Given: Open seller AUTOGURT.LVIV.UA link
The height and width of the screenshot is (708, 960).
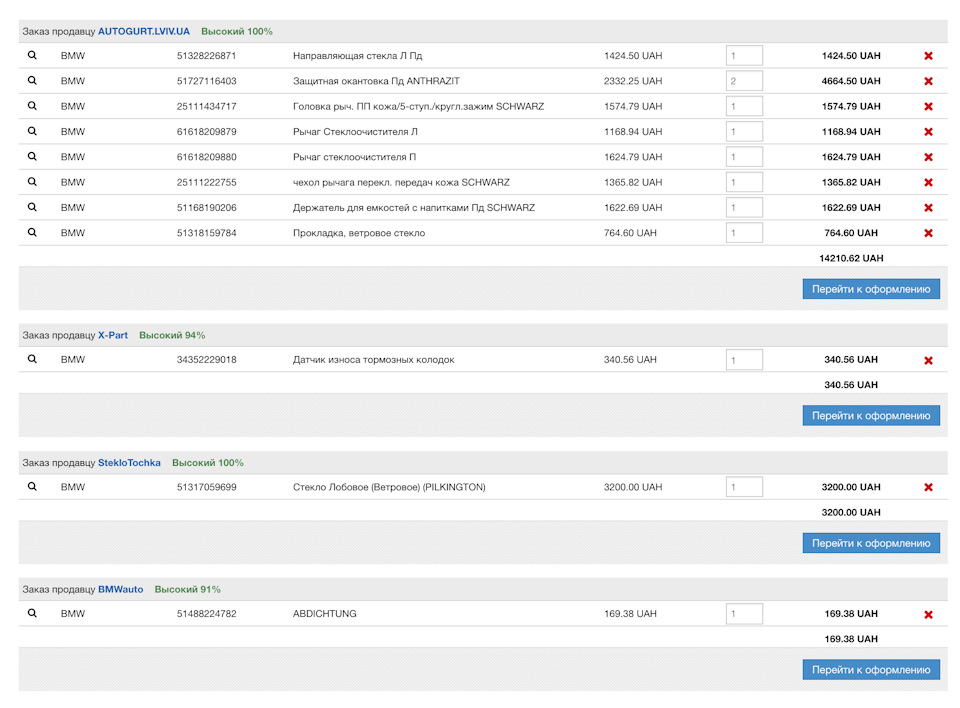Looking at the screenshot, I should (143, 31).
